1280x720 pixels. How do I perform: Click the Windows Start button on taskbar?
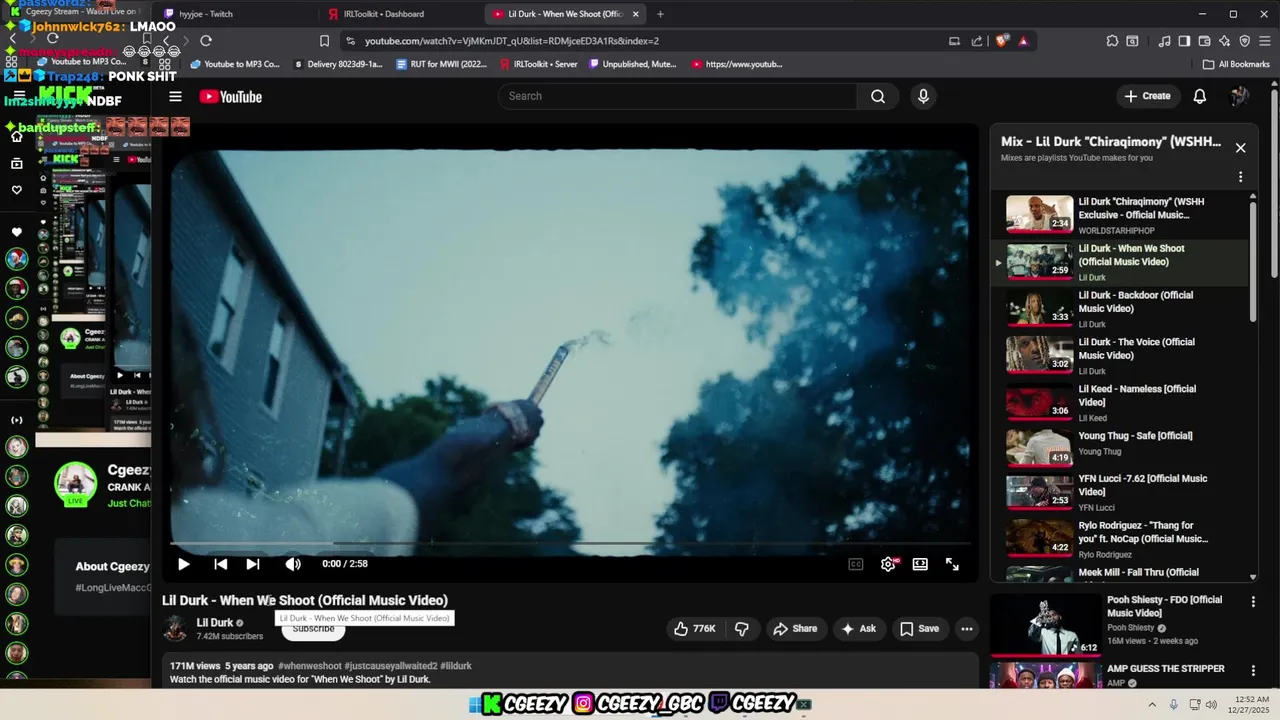pyautogui.click(x=474, y=704)
